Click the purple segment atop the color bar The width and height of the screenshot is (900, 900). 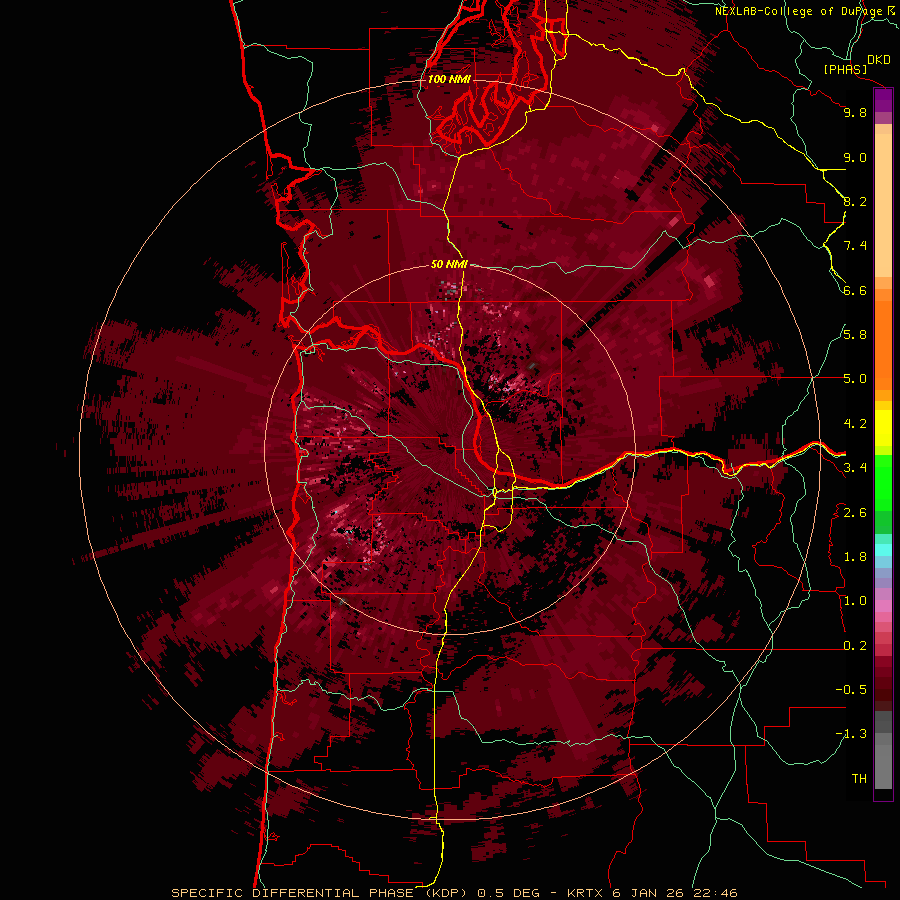[883, 100]
